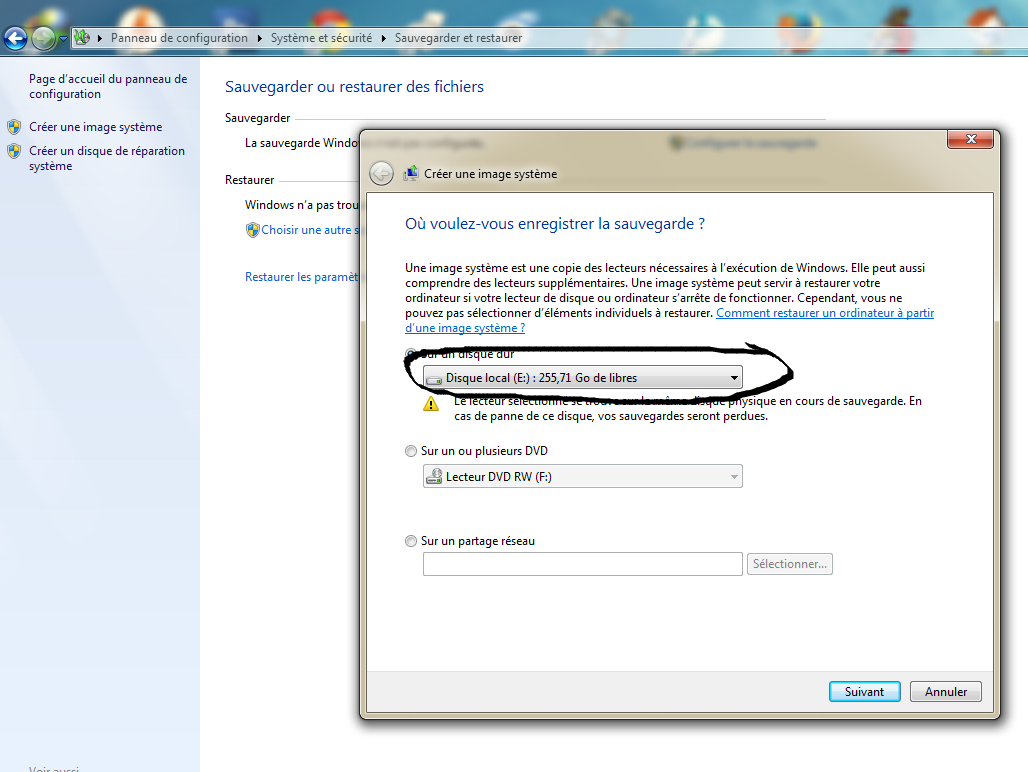Click shield icon beside Créer une image système
This screenshot has width=1028, height=772.
[14, 127]
